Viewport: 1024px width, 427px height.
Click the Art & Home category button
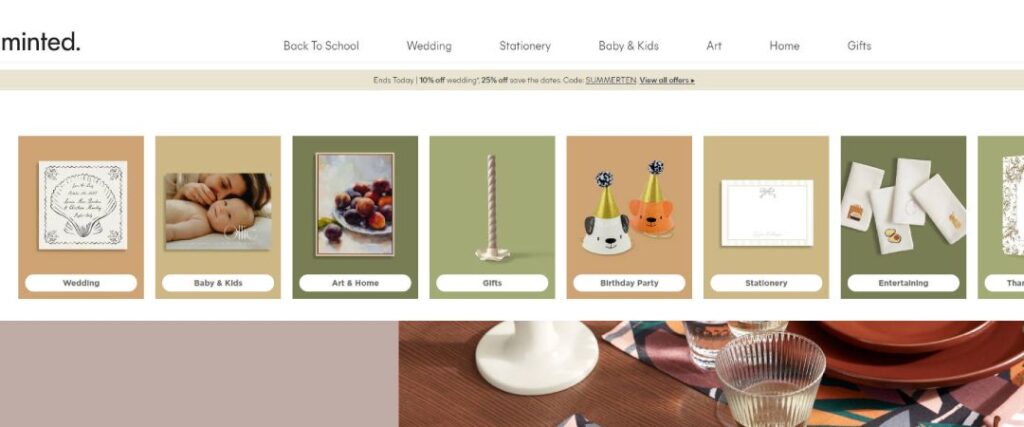[x=355, y=283]
